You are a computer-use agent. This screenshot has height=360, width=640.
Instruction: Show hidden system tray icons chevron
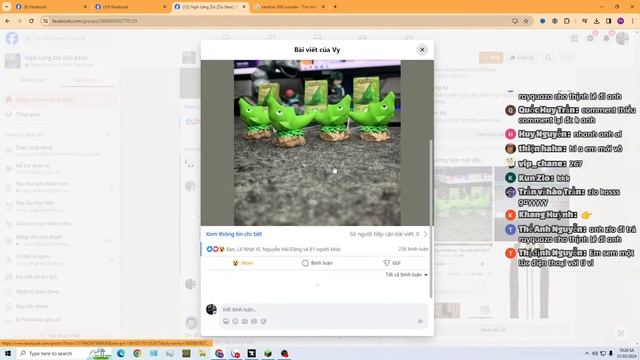[x=587, y=353]
